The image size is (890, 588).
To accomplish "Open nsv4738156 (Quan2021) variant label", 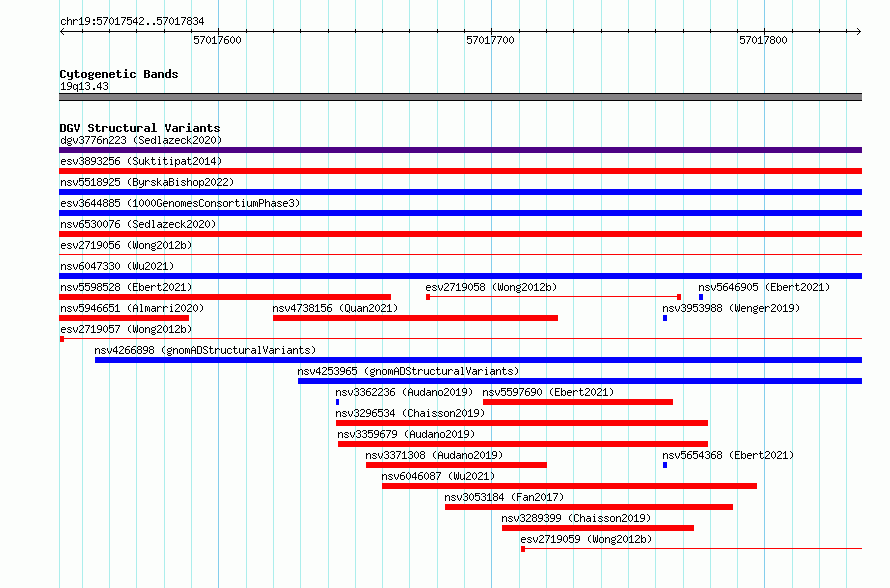I will coord(335,308).
